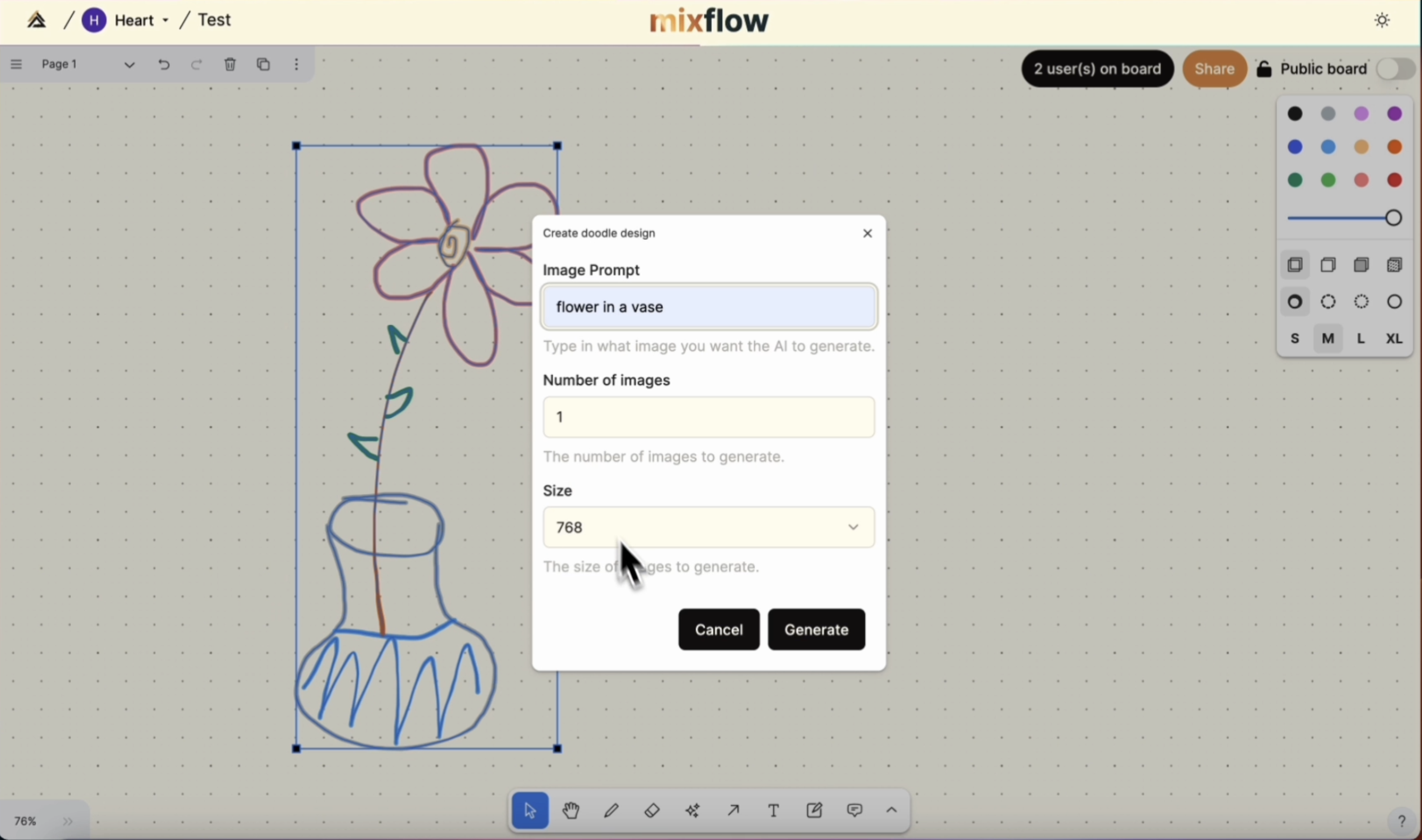Pick the red color swatch
Image resolution: width=1422 pixels, height=840 pixels.
click(x=1395, y=181)
